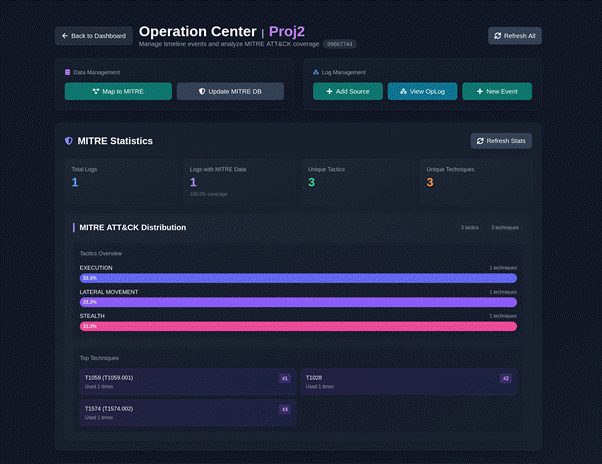Click the Refresh Stats arrows icon
The image size is (602, 464).
(480, 141)
